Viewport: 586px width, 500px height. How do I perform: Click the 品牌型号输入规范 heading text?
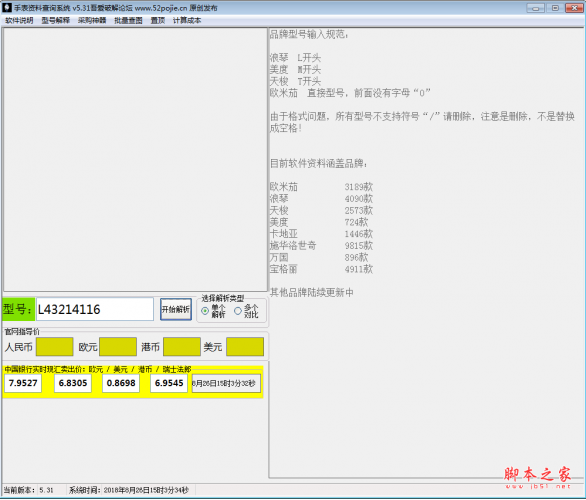(x=309, y=35)
